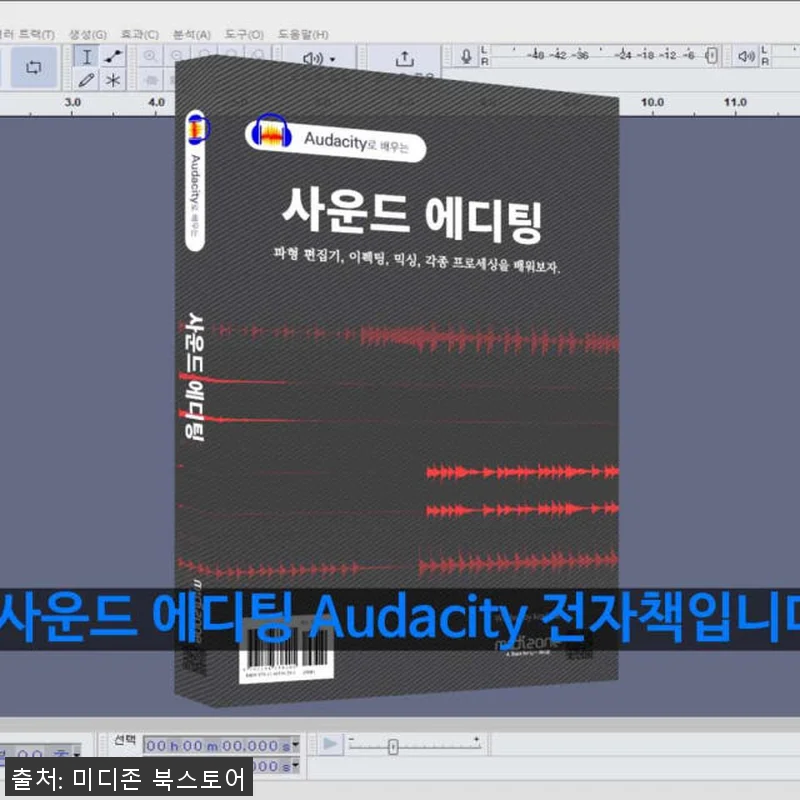Screen dimensions: 800x800
Task: Click the Zoom In magnifier icon
Action: click(150, 56)
